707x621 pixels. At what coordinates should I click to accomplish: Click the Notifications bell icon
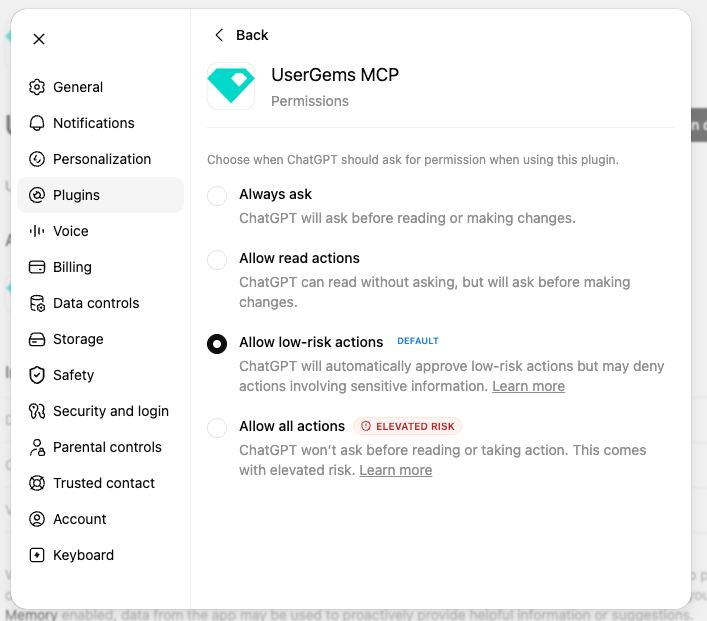[37, 123]
